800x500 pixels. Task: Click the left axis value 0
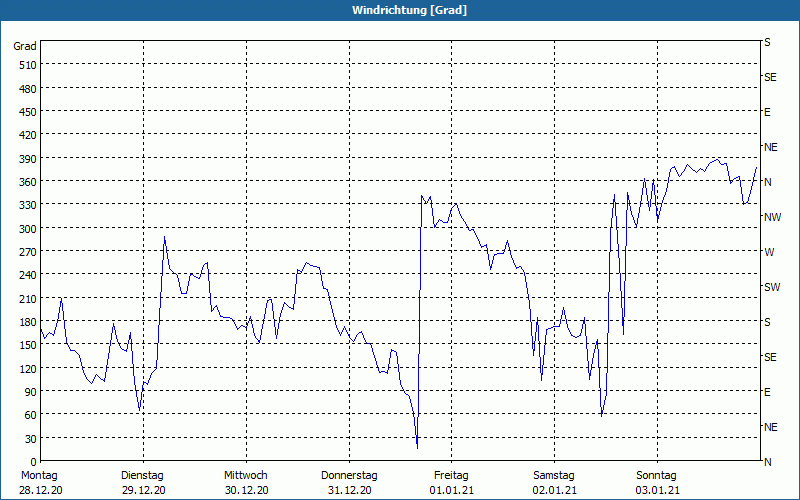coord(34,462)
